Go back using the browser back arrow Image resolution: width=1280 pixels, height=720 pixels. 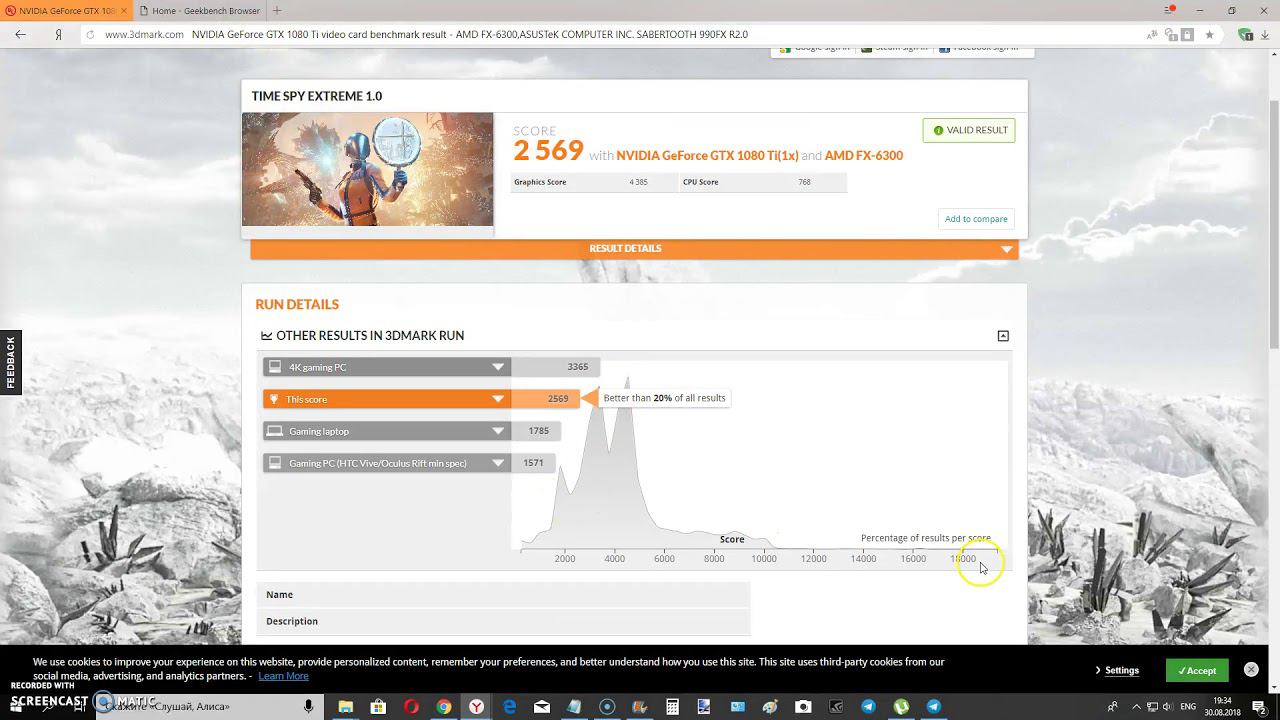pos(20,34)
